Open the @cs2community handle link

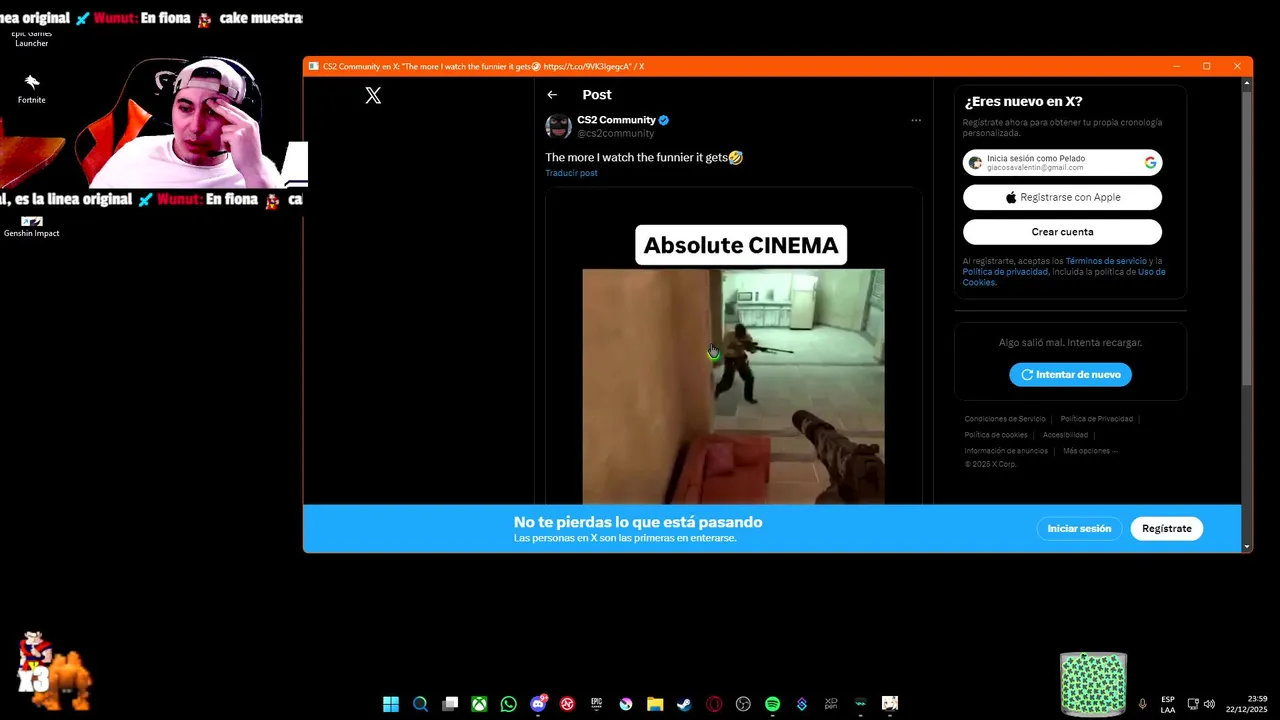click(x=615, y=133)
